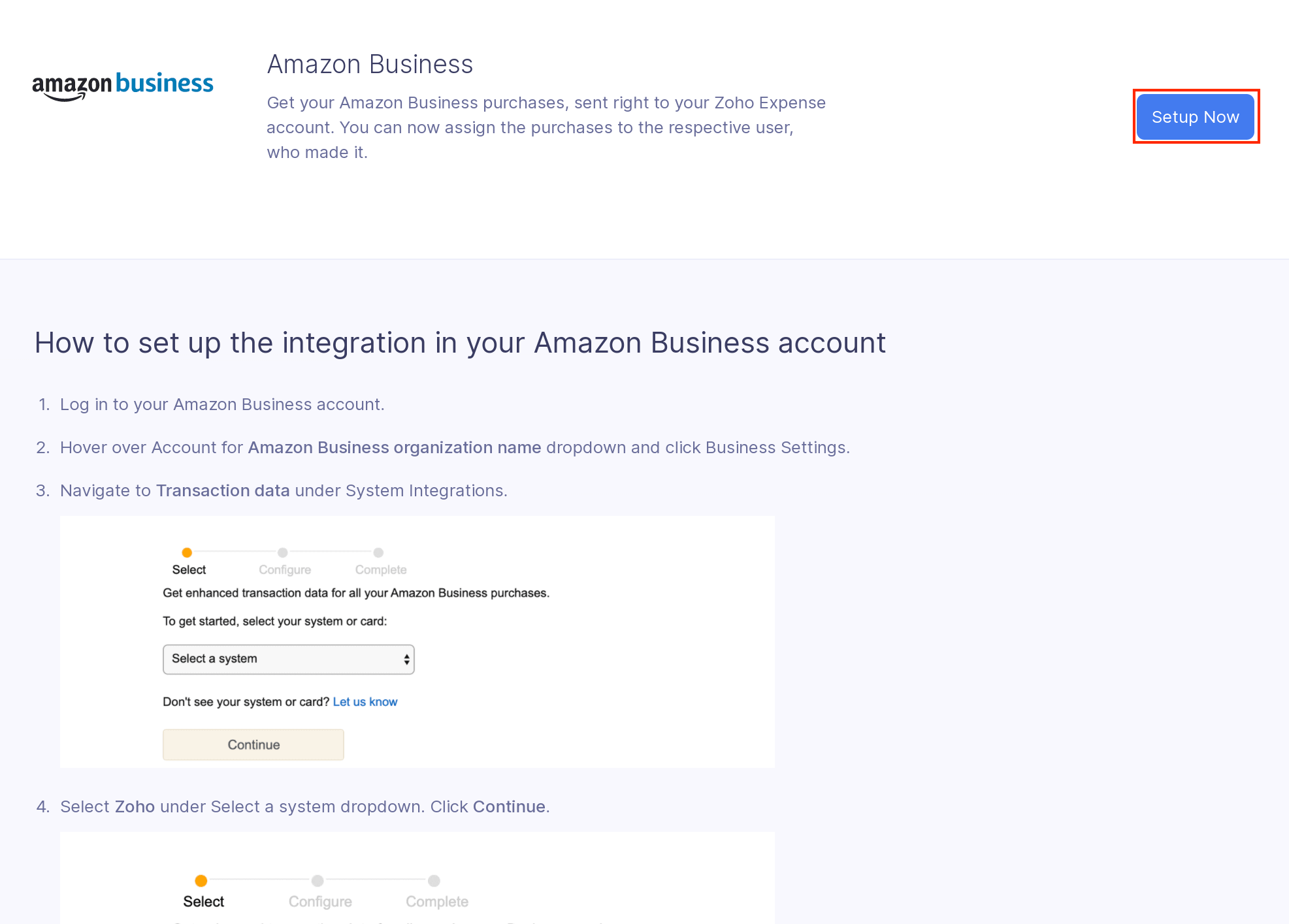Open the "Select a system" dropdown
This screenshot has height=924, width=1289.
[287, 660]
